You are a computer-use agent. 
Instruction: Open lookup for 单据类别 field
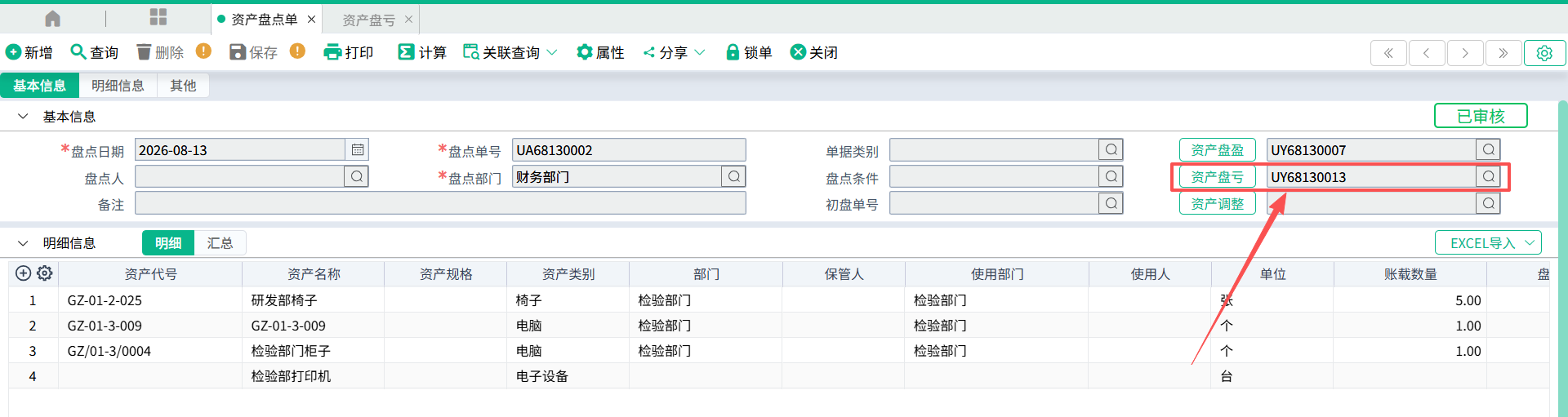tap(1111, 149)
